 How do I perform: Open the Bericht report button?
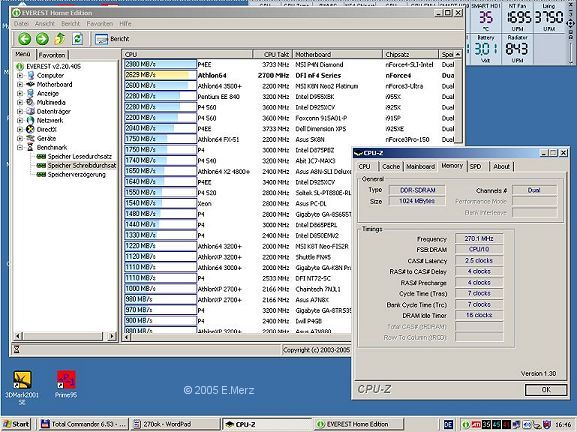112,39
